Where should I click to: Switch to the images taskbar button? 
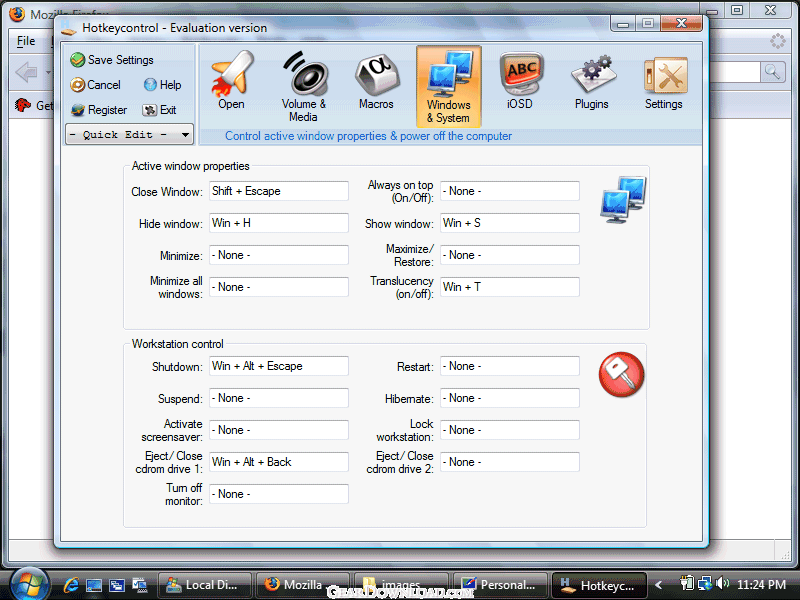(401, 585)
